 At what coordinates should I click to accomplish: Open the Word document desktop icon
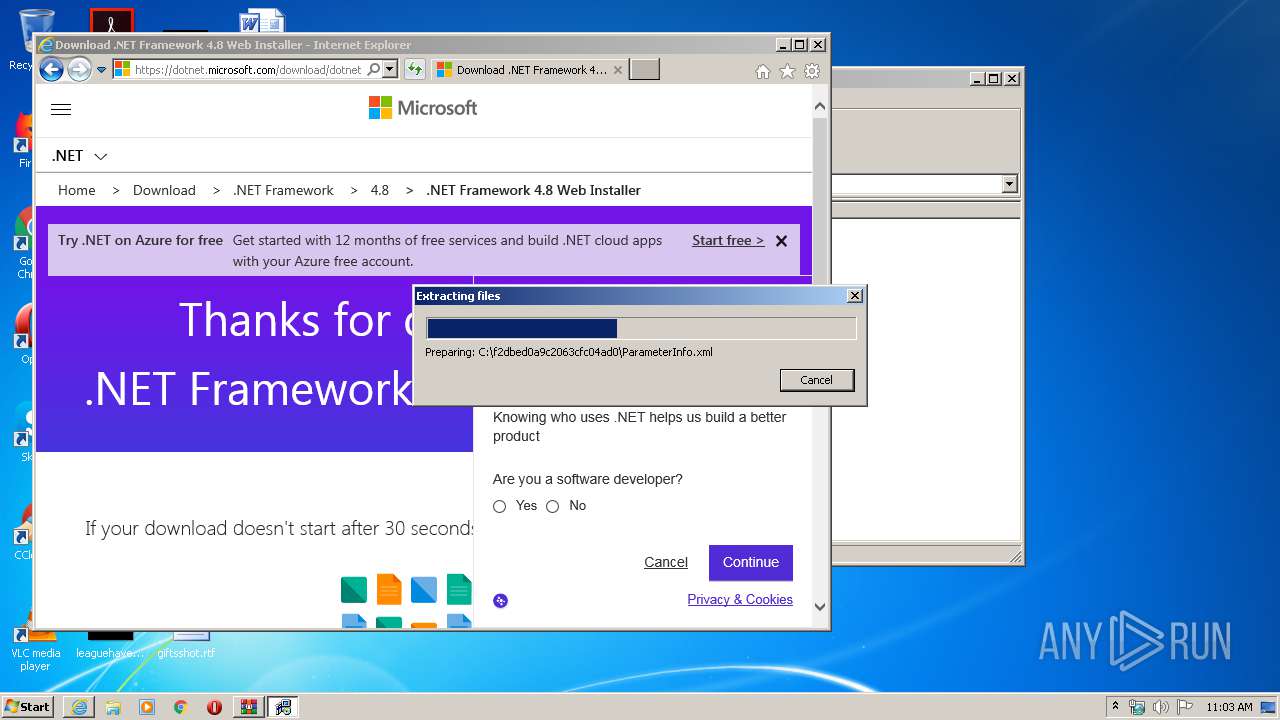pyautogui.click(x=262, y=22)
